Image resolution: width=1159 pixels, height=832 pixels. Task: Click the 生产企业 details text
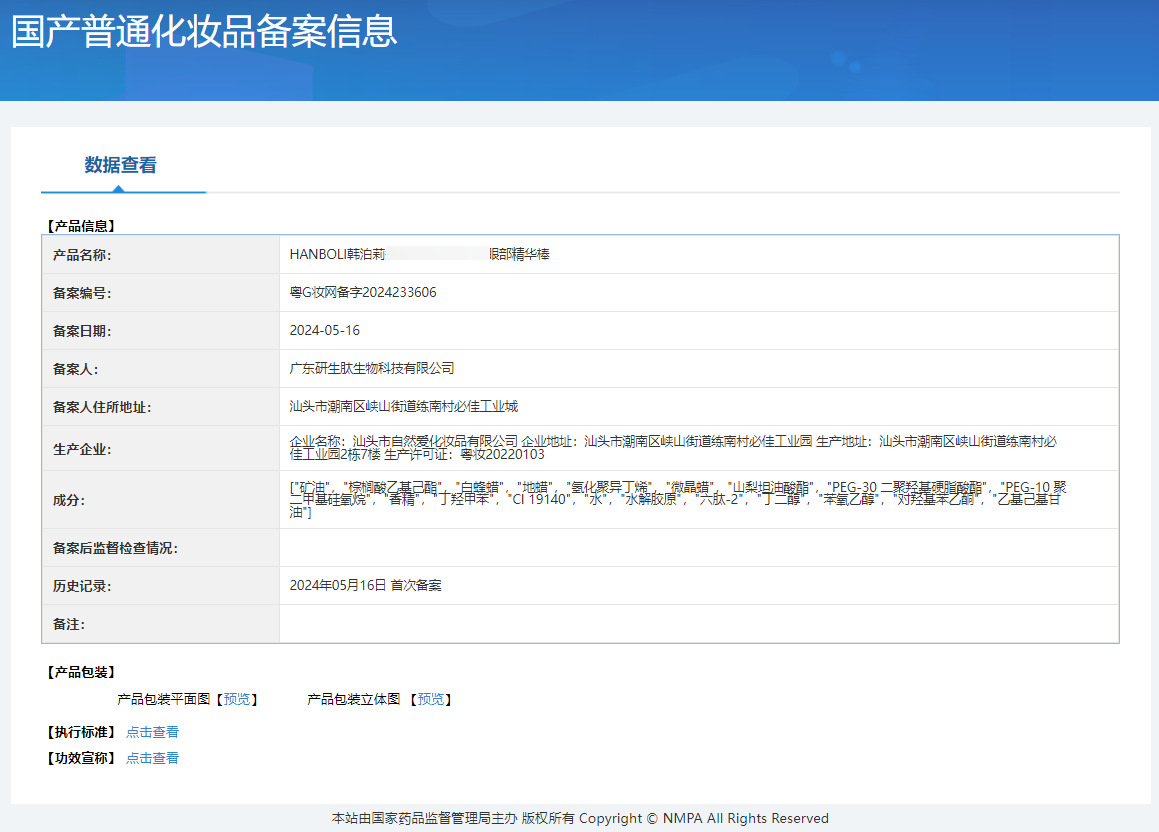pyautogui.click(x=672, y=447)
